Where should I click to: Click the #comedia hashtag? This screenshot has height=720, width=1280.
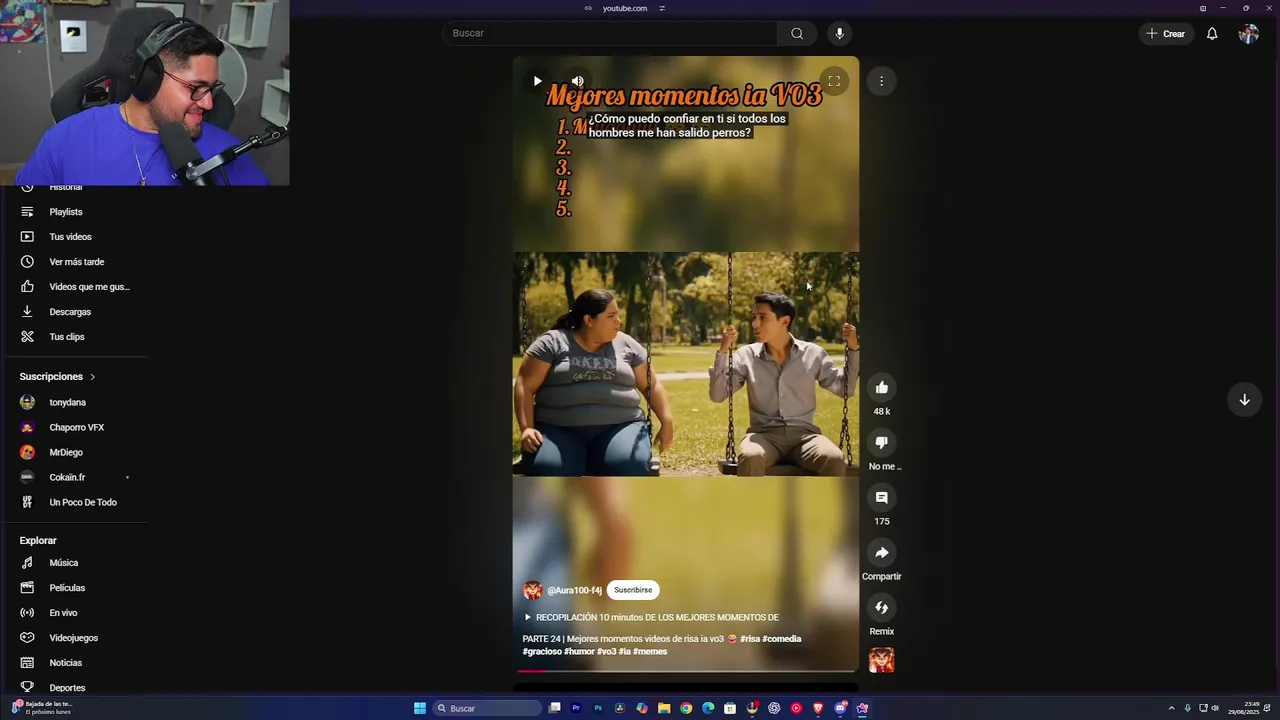[782, 639]
